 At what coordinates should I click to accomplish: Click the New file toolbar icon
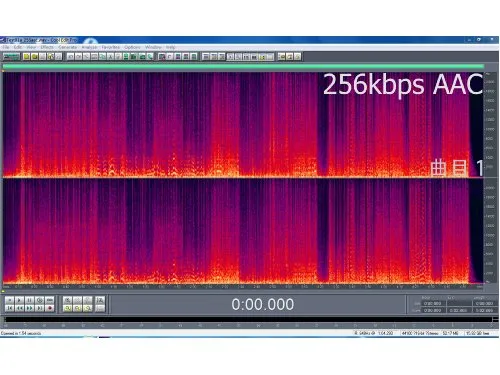click(26, 57)
